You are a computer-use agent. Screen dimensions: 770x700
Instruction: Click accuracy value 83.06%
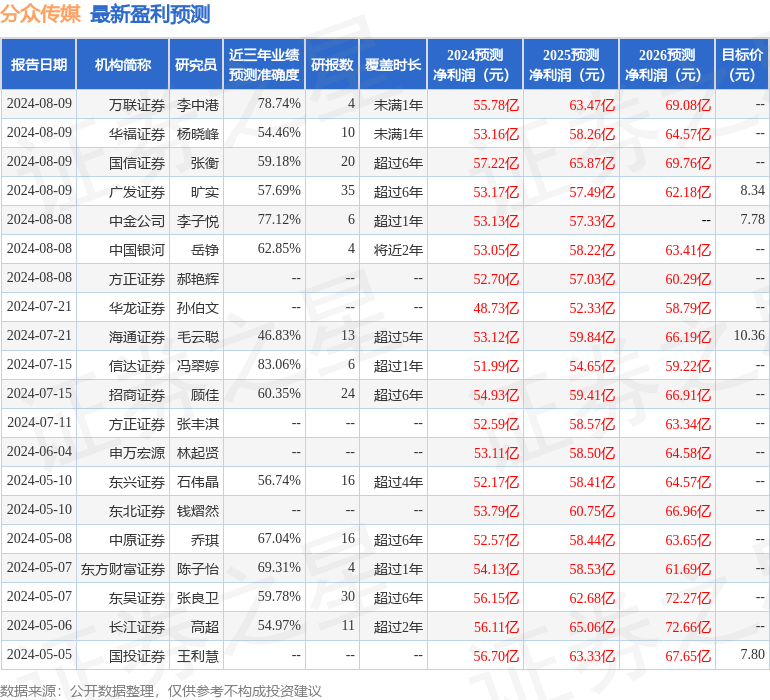click(x=279, y=364)
